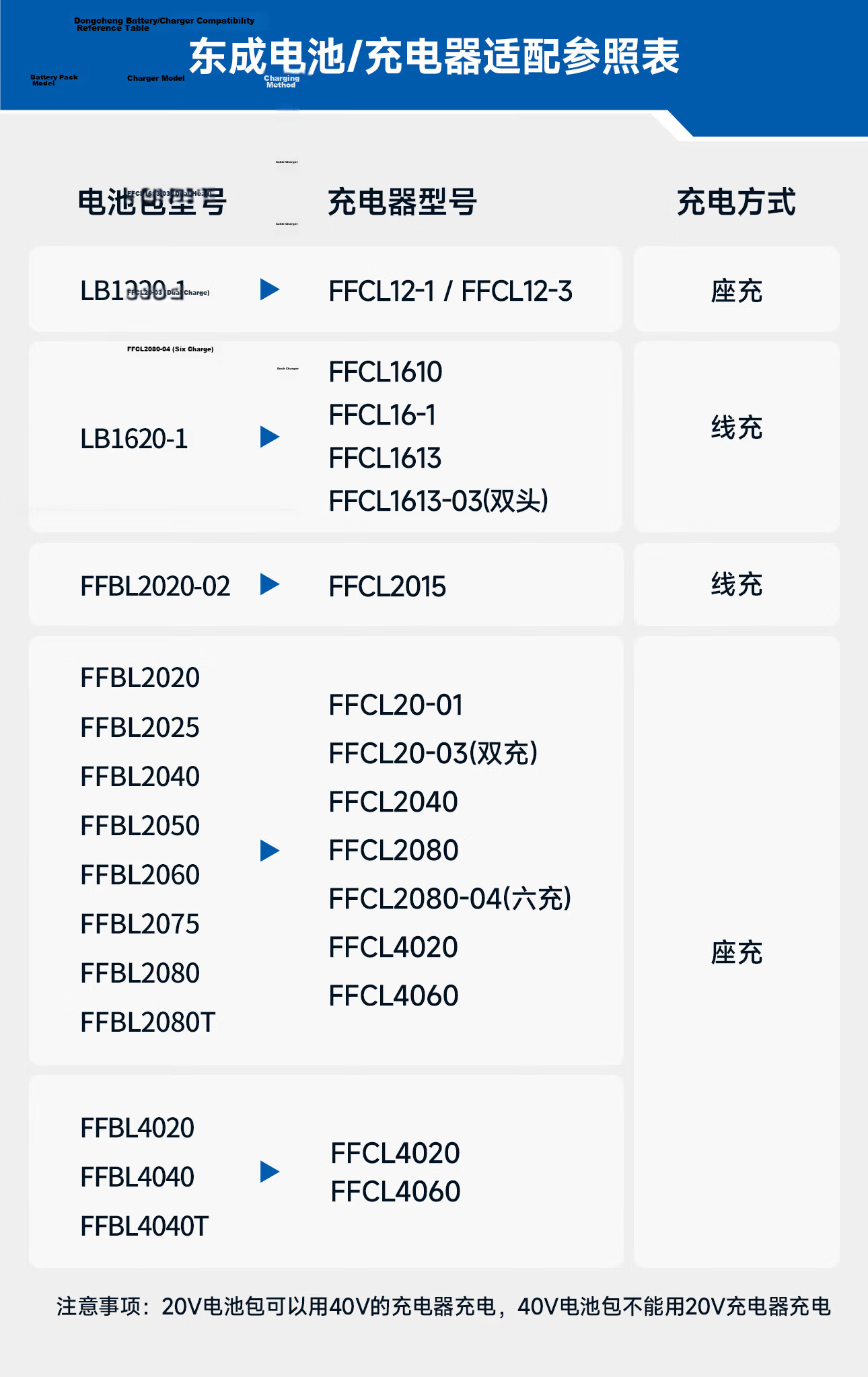Select battery model FFBL4040T
The image size is (868, 1377).
pyautogui.click(x=145, y=1226)
